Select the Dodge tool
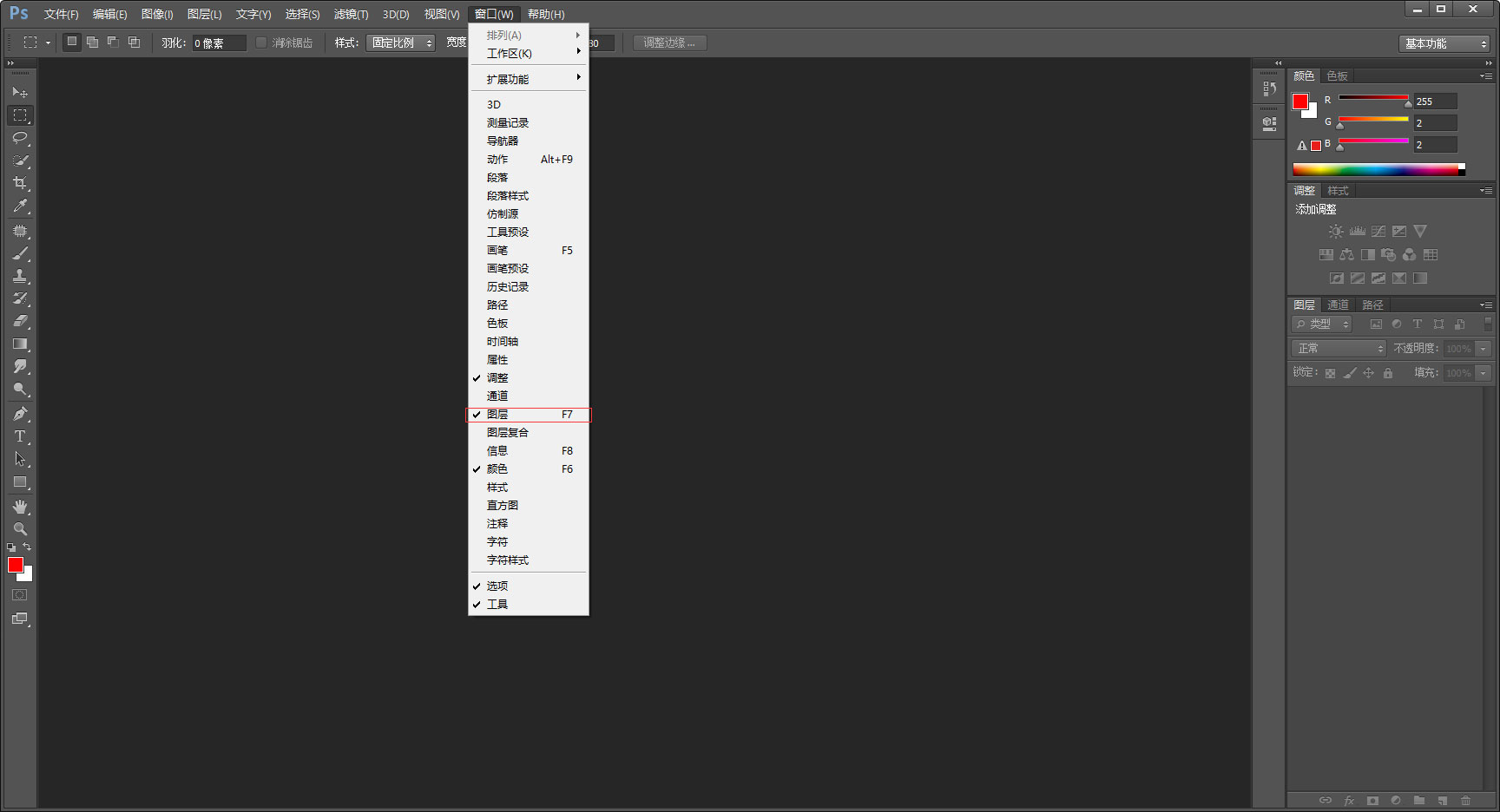 pyautogui.click(x=20, y=389)
